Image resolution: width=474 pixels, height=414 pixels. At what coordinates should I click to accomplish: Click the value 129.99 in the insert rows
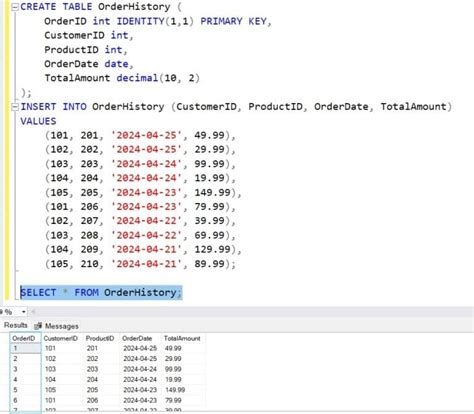pos(212,249)
